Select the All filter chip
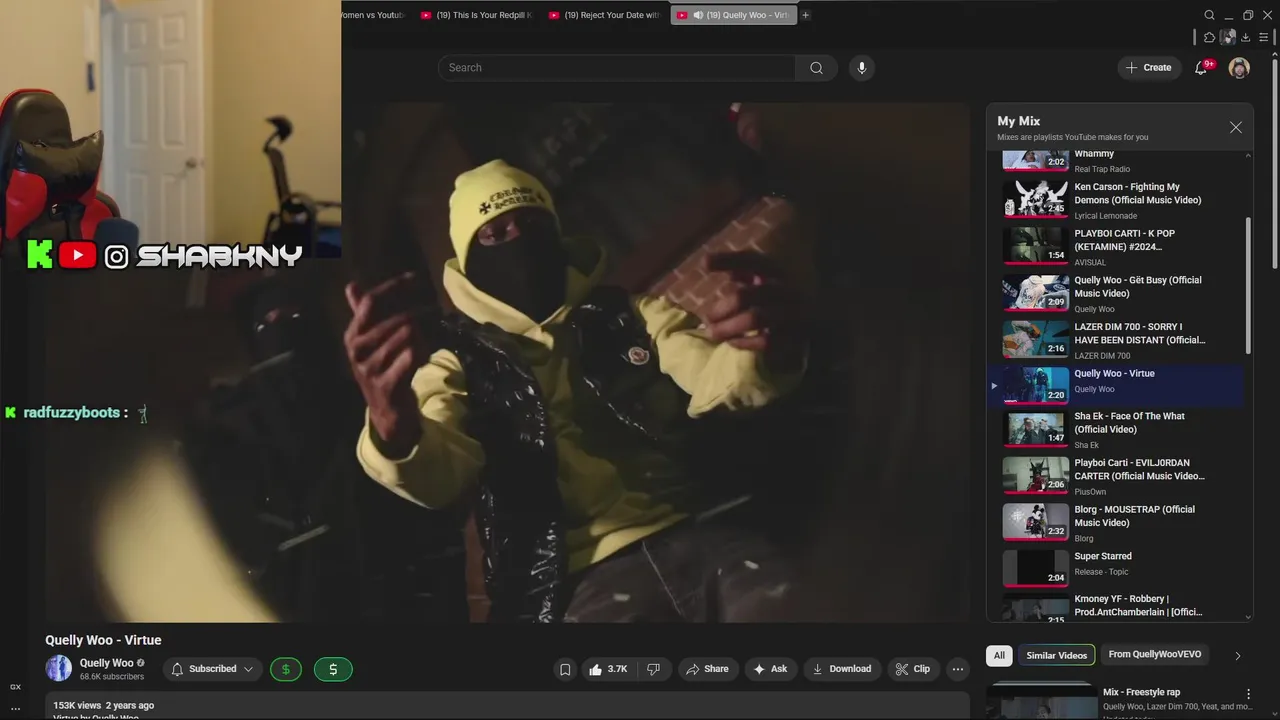 [998, 655]
